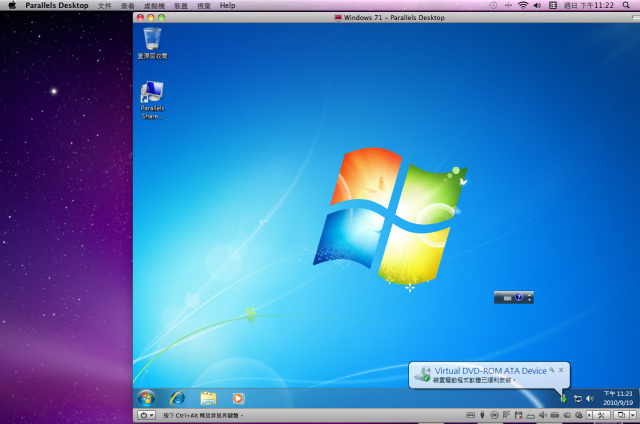The height and width of the screenshot is (424, 640).
Task: Open Windows Explorer folder taskbar icon
Action: 208,398
